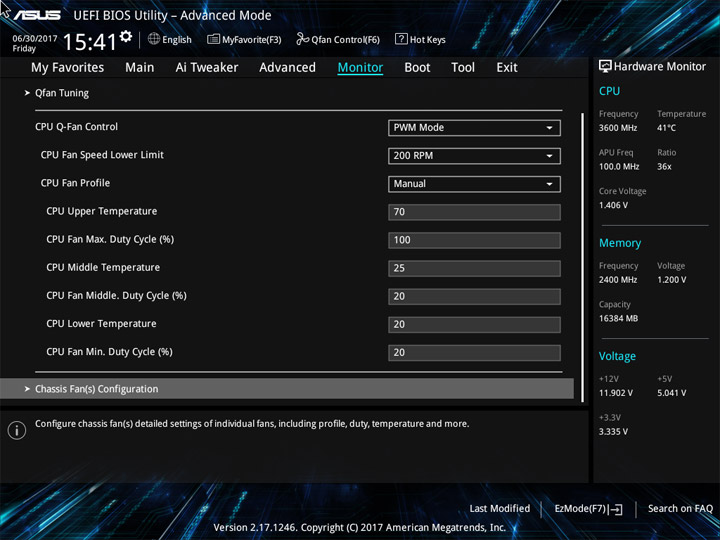Click the CPU Fan Min. Duty Cycle field
This screenshot has width=720, height=540.
coord(474,353)
